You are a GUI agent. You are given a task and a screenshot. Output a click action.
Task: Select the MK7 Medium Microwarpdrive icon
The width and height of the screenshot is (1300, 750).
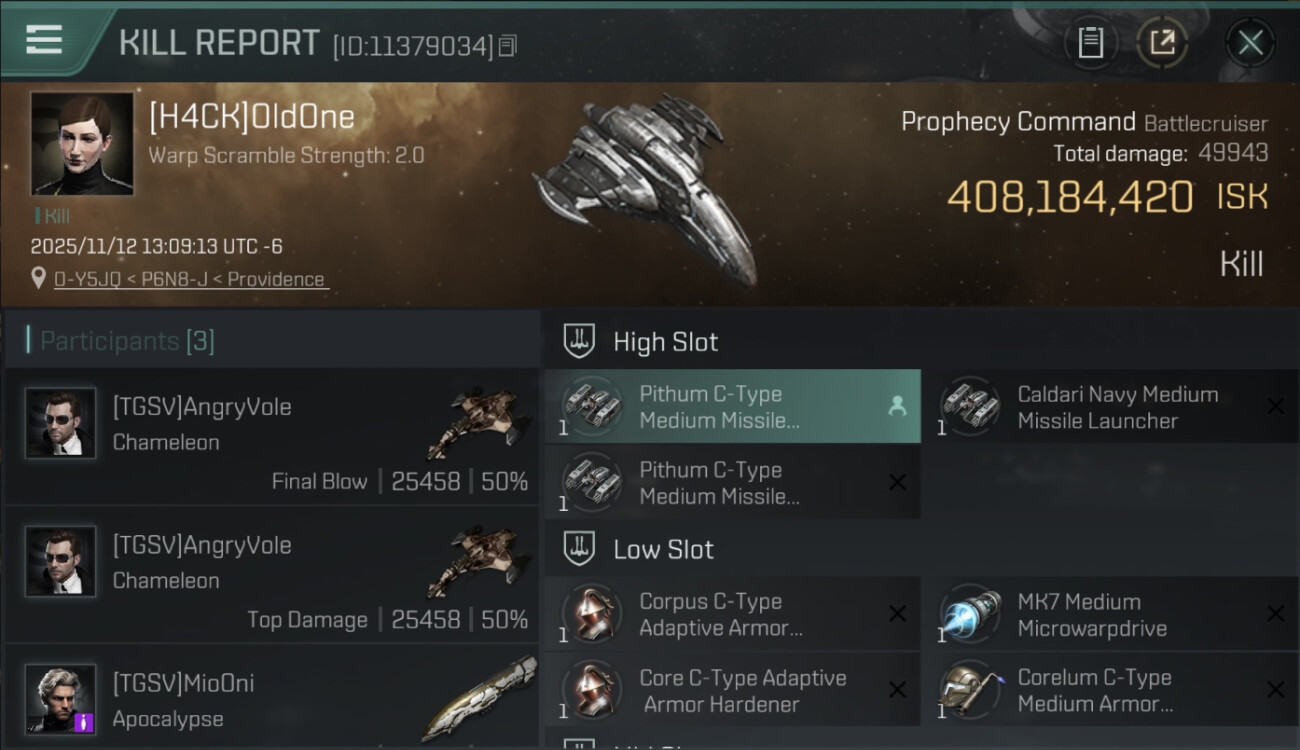pos(971,614)
